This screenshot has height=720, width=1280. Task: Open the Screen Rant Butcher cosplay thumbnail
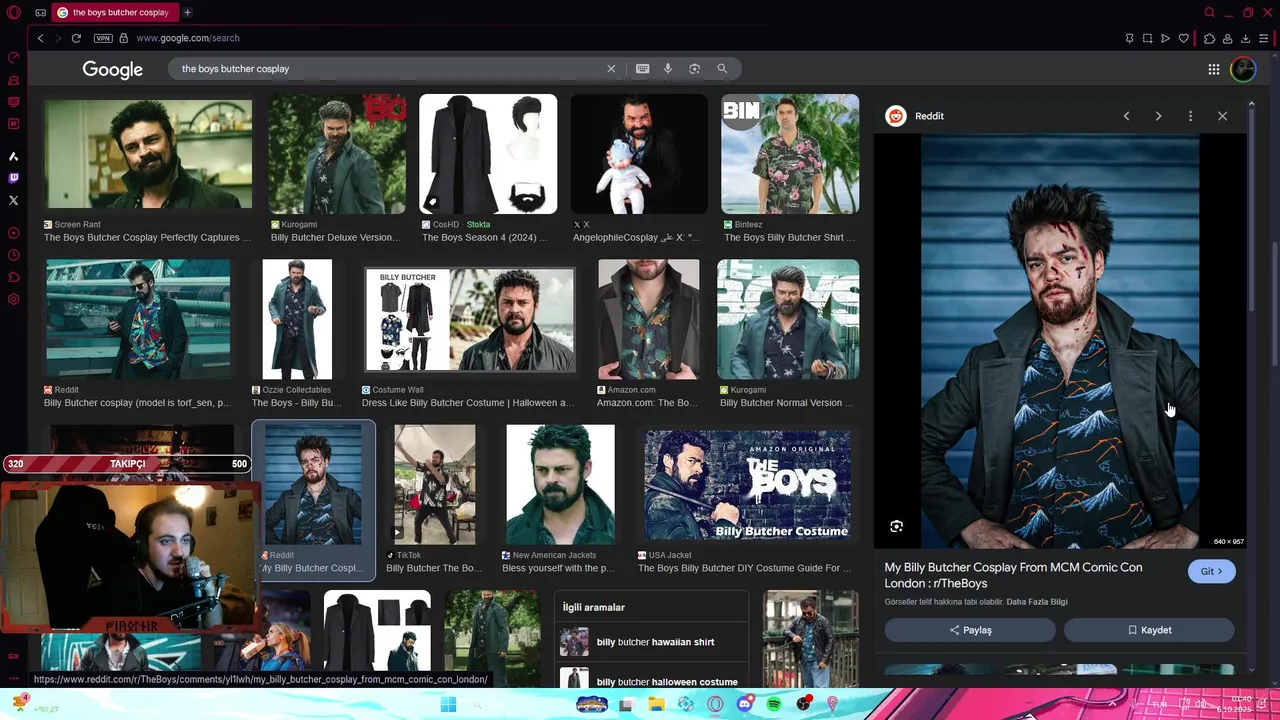[148, 153]
